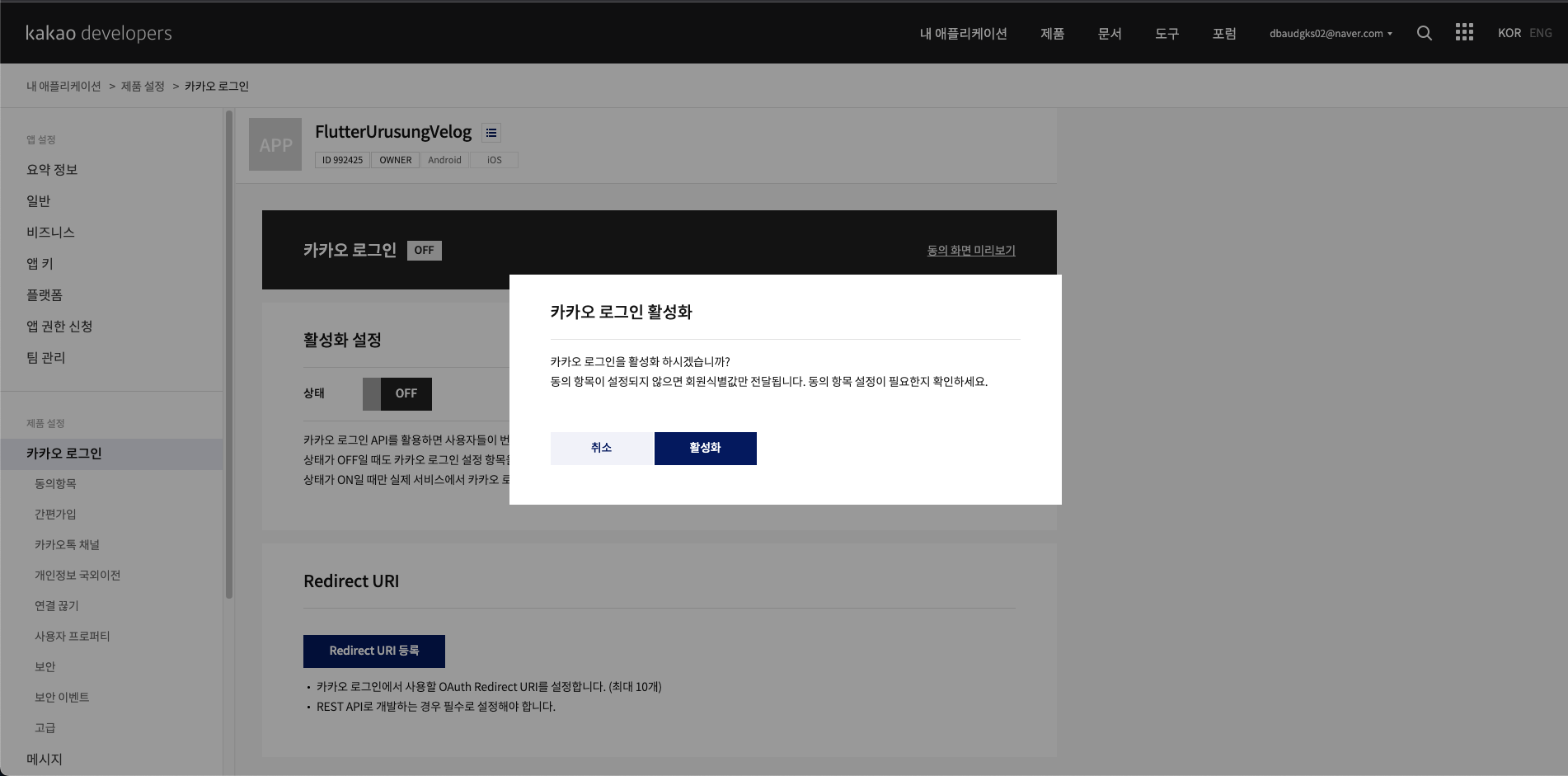The width and height of the screenshot is (1568, 776).
Task: Select 요약 정보 in the sidebar
Action: coord(52,169)
